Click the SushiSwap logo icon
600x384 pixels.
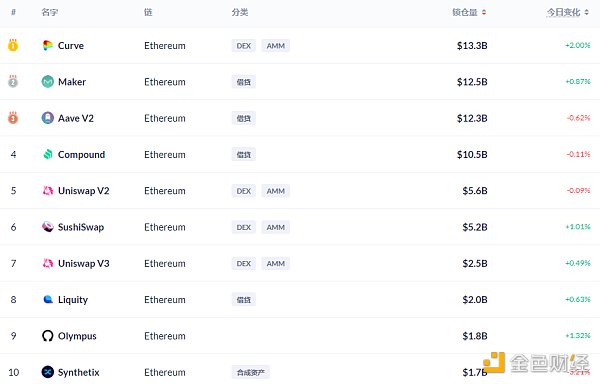click(x=47, y=227)
